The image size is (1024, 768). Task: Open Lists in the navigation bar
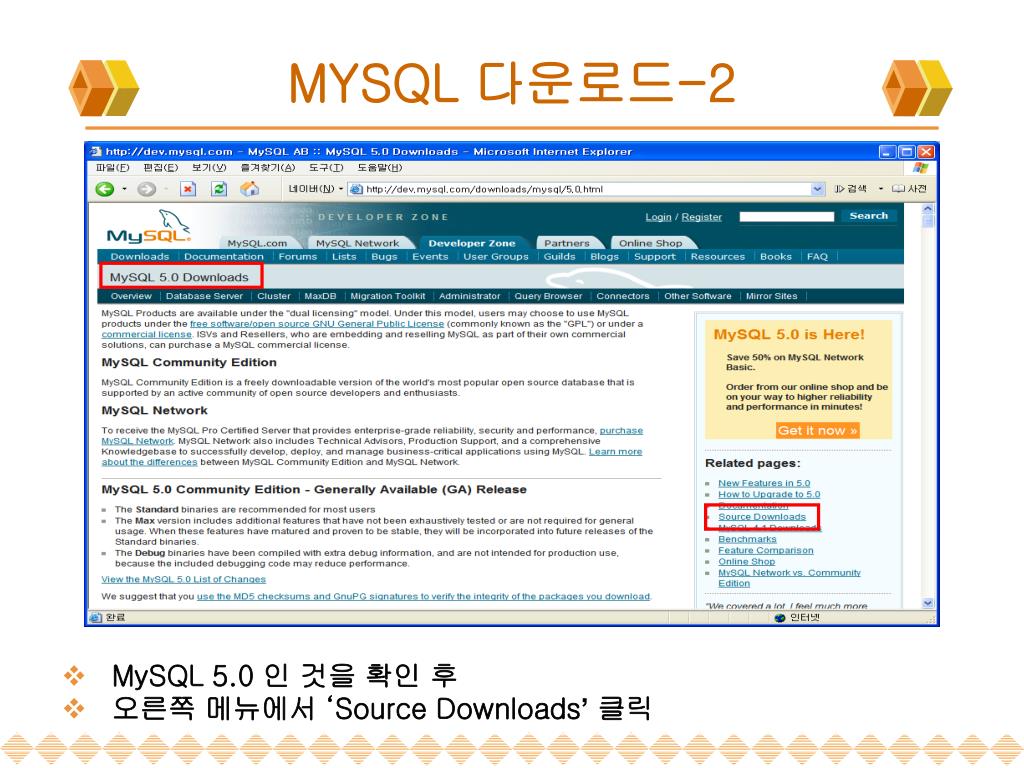344,257
